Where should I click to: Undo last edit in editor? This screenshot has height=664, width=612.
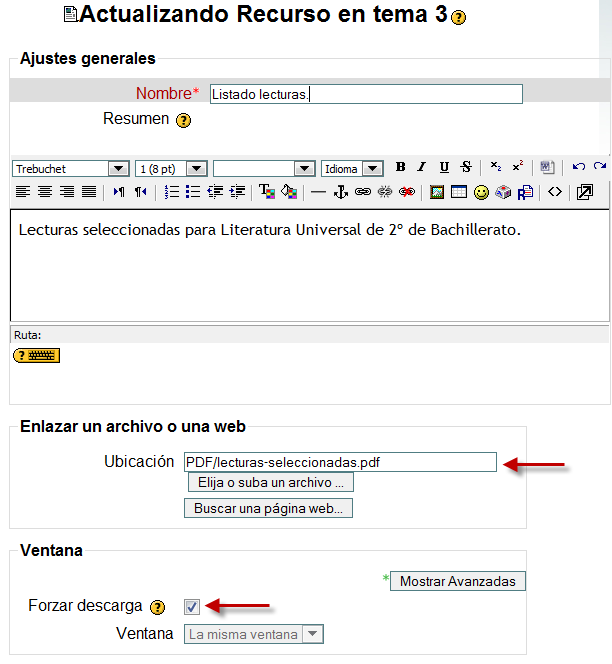[x=578, y=168]
